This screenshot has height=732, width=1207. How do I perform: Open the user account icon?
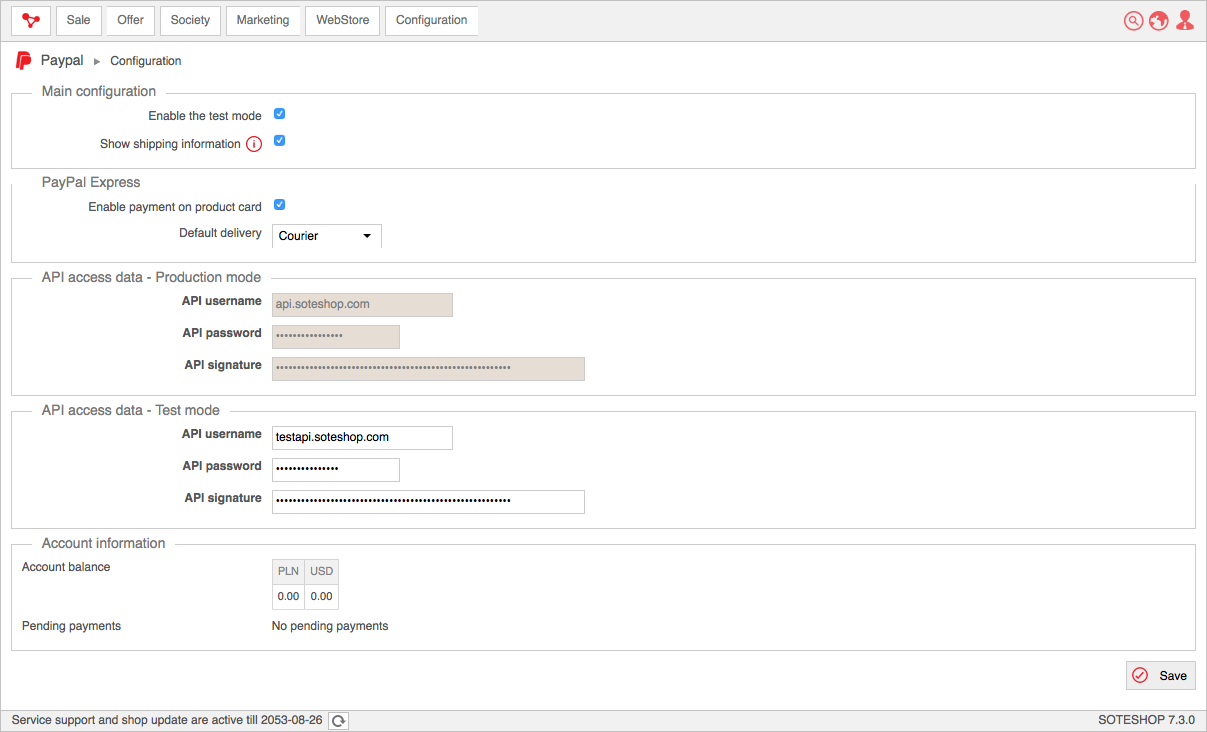tap(1185, 21)
